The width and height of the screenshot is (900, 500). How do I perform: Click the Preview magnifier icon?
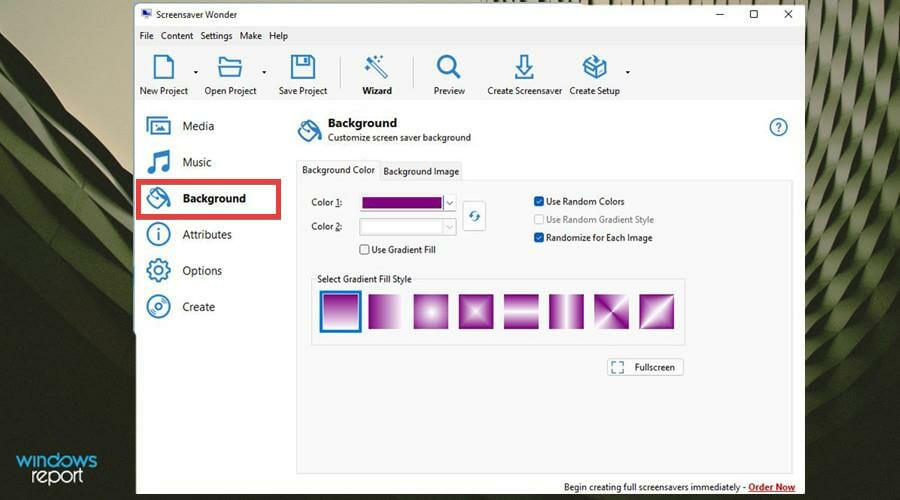click(448, 67)
